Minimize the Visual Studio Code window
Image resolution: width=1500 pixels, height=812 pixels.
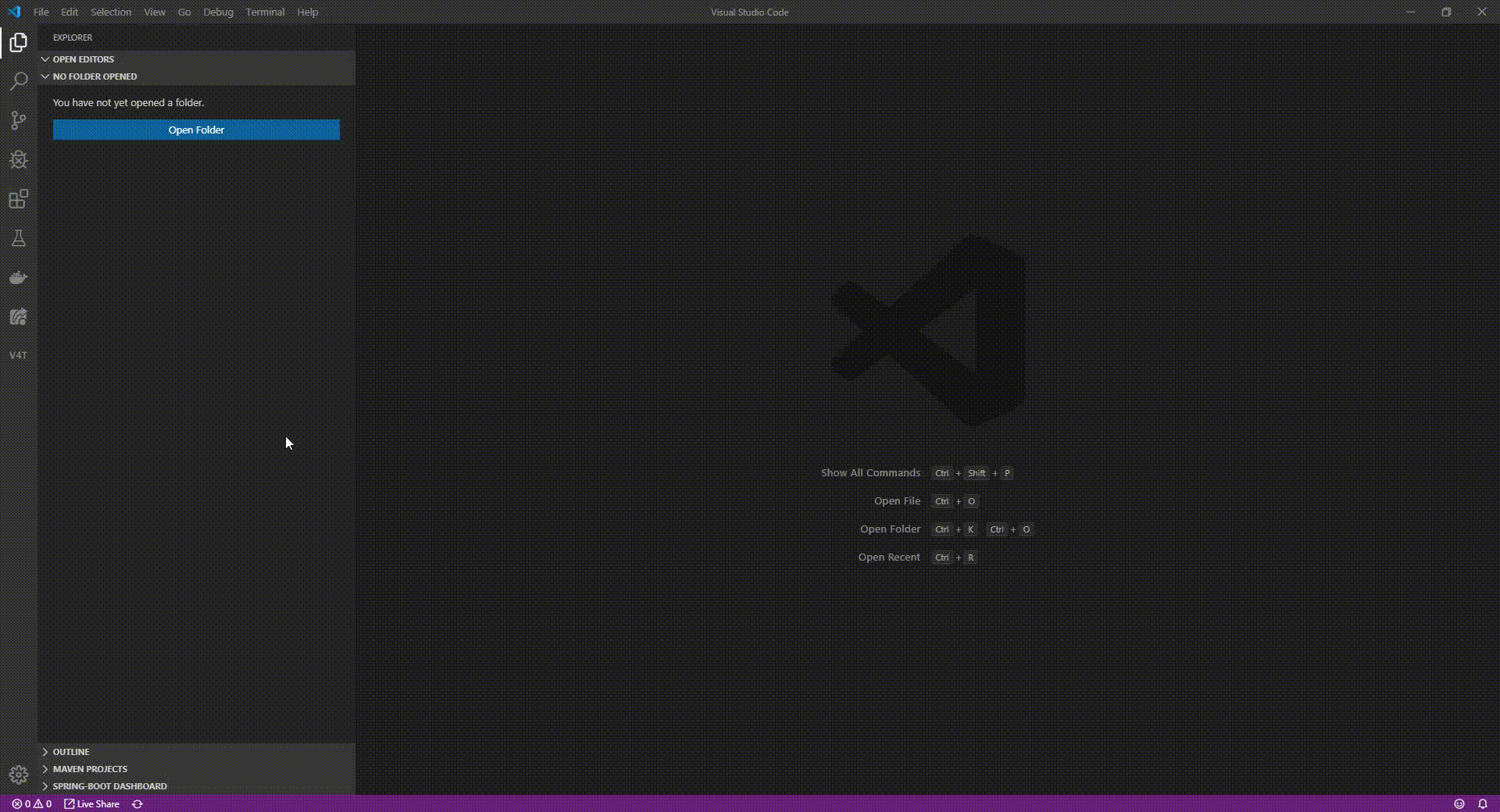click(1410, 12)
